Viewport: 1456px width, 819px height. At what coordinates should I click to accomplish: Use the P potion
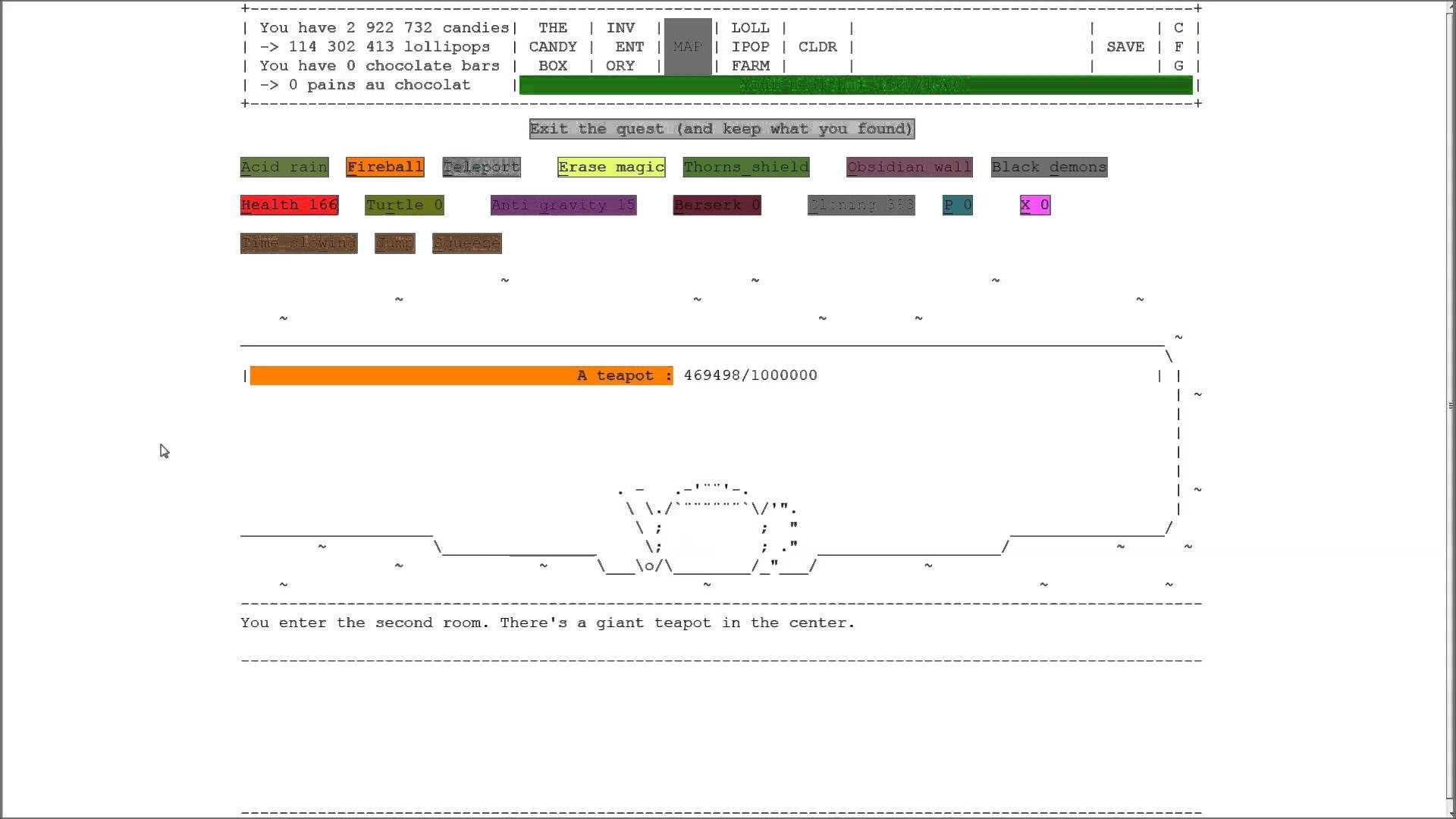pyautogui.click(x=958, y=205)
